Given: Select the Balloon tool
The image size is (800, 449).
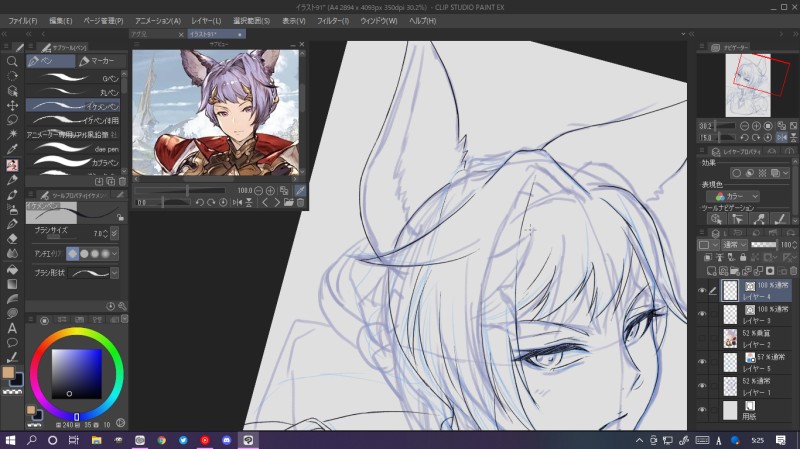Looking at the screenshot, I should coord(12,342).
